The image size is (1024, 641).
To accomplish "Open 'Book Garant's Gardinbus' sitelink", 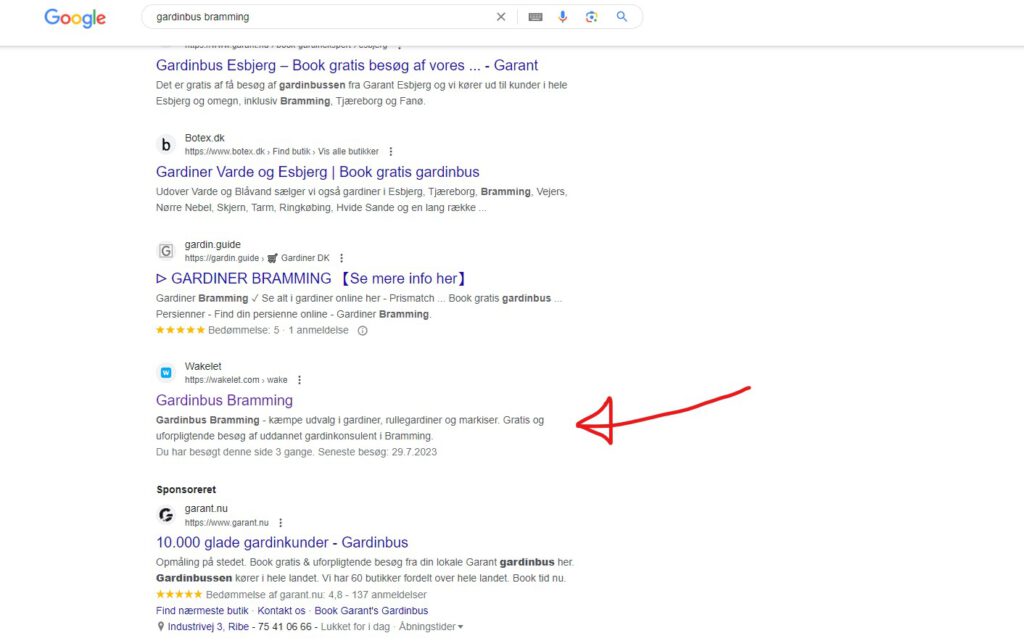I will tap(371, 610).
